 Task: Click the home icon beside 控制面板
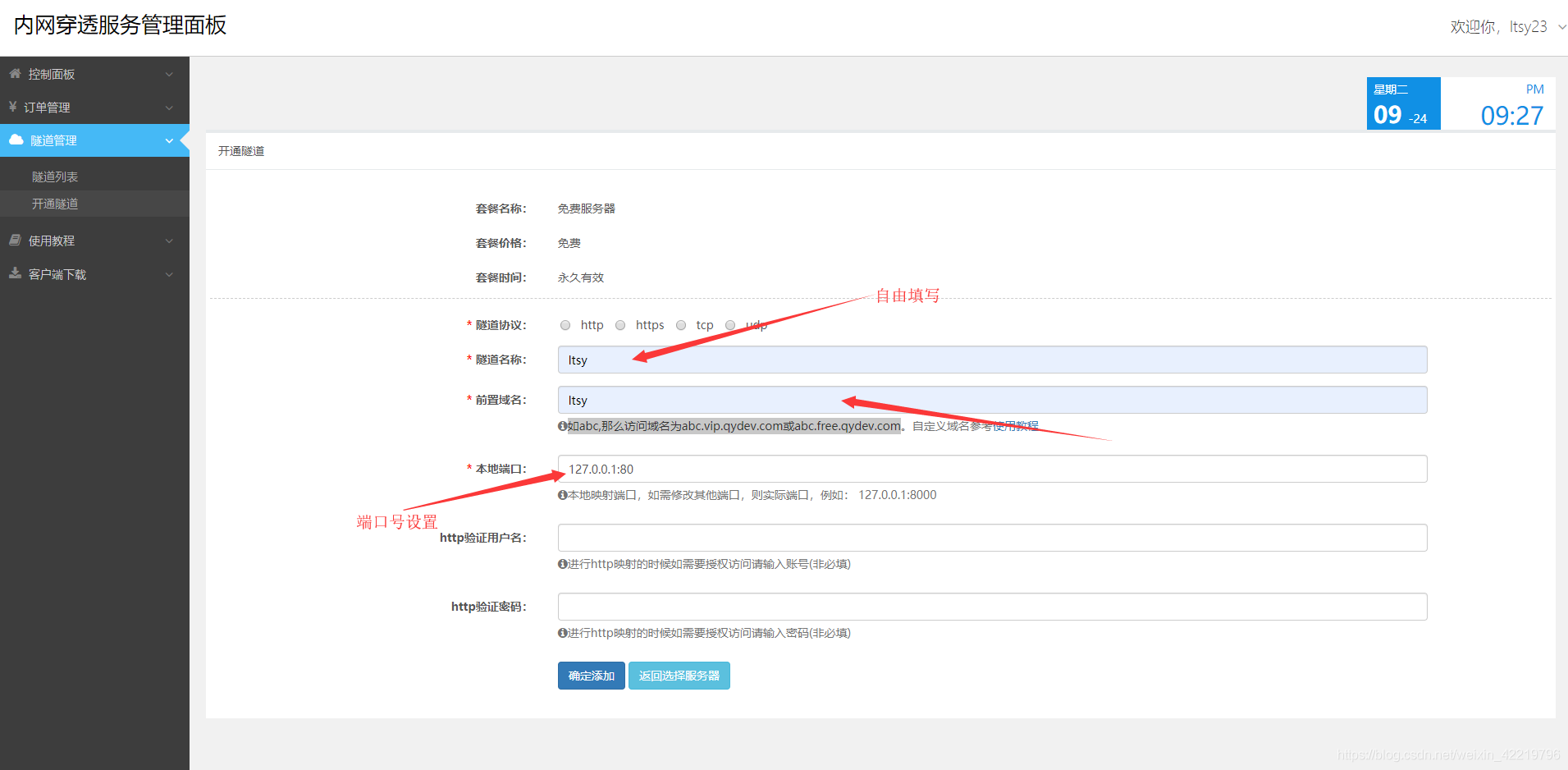[15, 73]
